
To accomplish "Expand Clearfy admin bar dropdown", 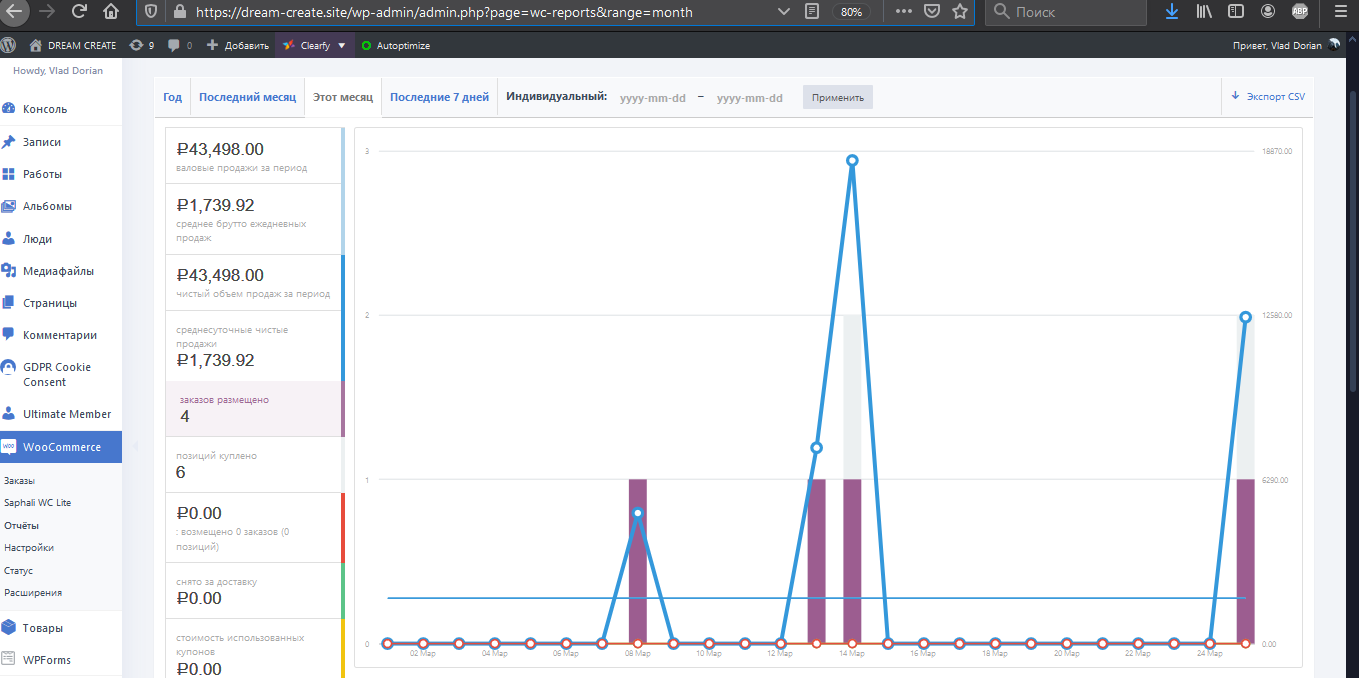I will pos(314,45).
